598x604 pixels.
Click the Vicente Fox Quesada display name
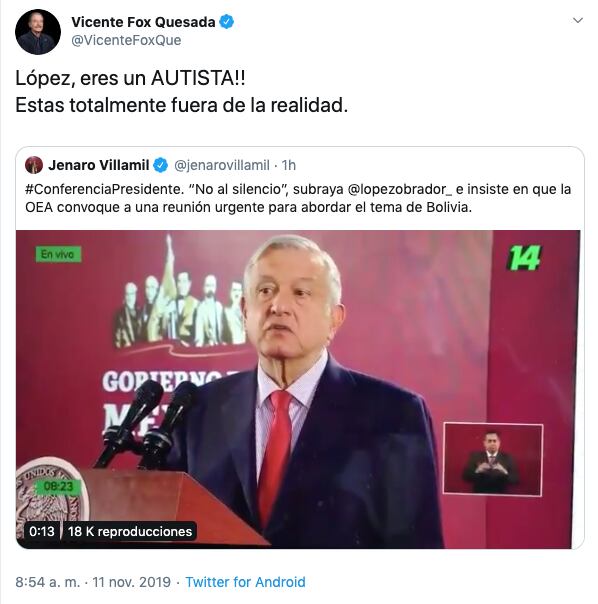pyautogui.click(x=143, y=22)
